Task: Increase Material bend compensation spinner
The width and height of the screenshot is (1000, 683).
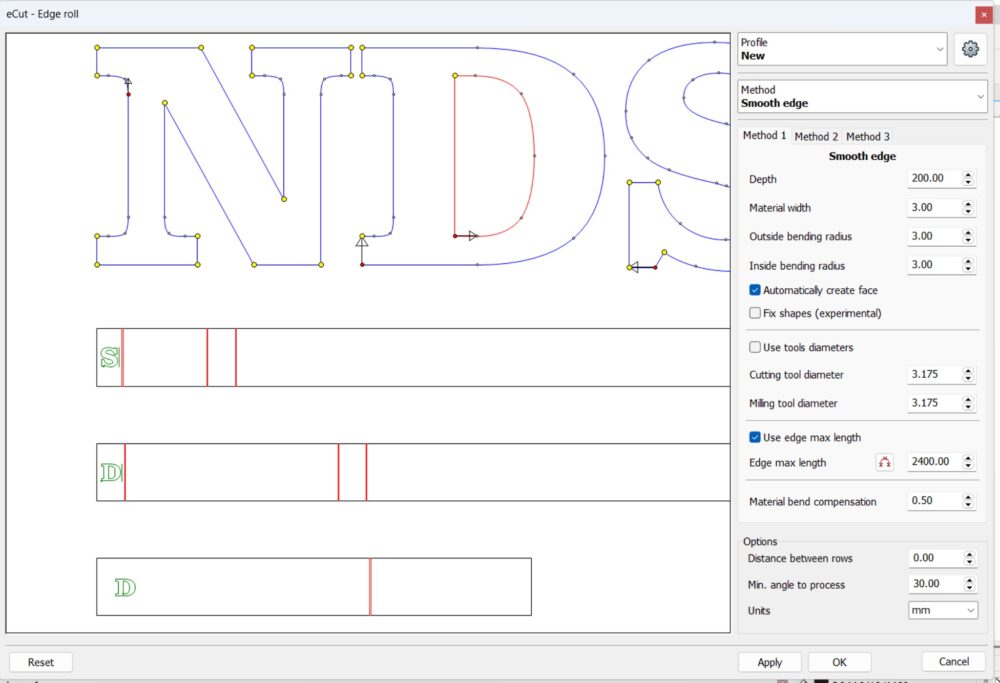Action: point(968,497)
